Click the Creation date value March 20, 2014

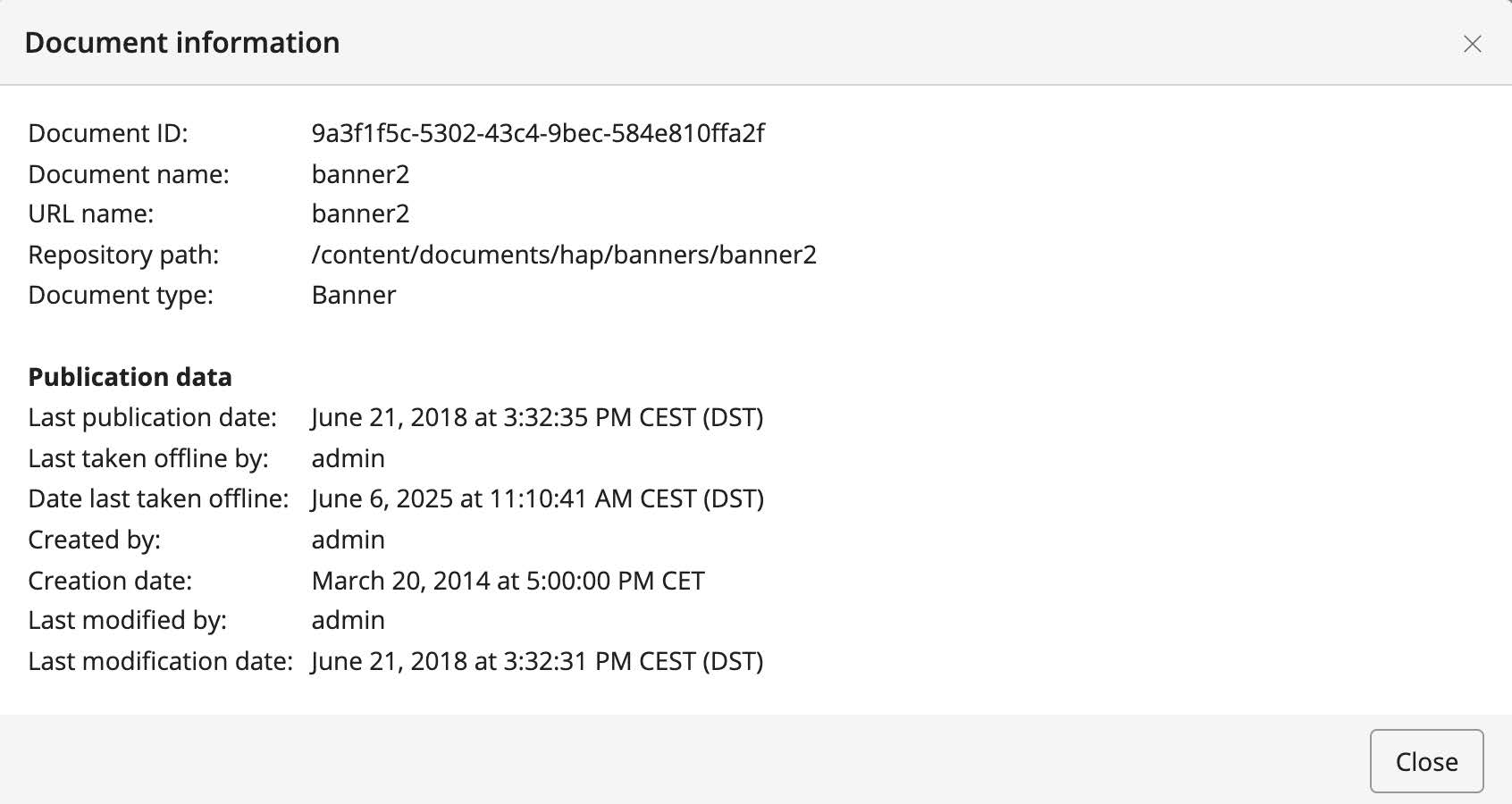coord(508,581)
